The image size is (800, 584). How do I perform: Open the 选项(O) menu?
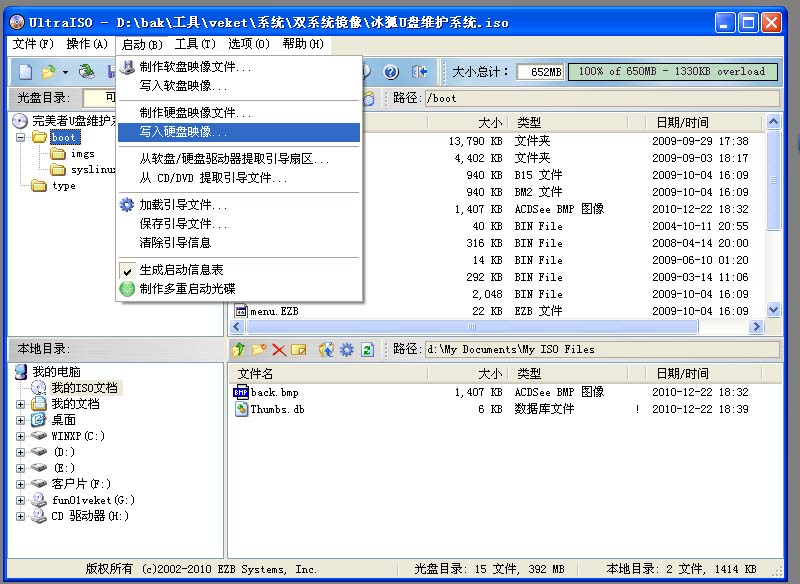(248, 44)
